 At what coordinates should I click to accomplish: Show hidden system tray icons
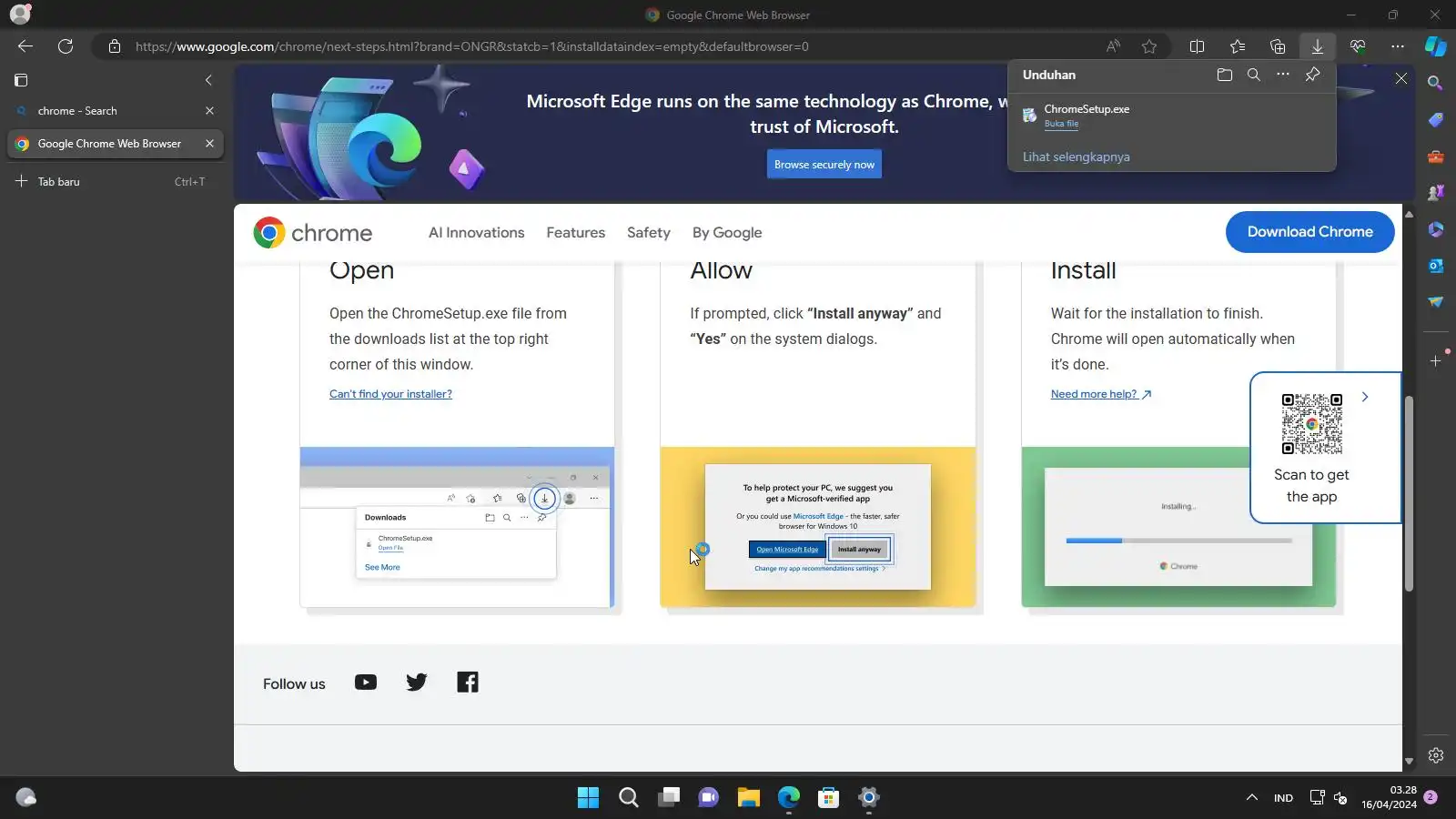pos(1252,798)
